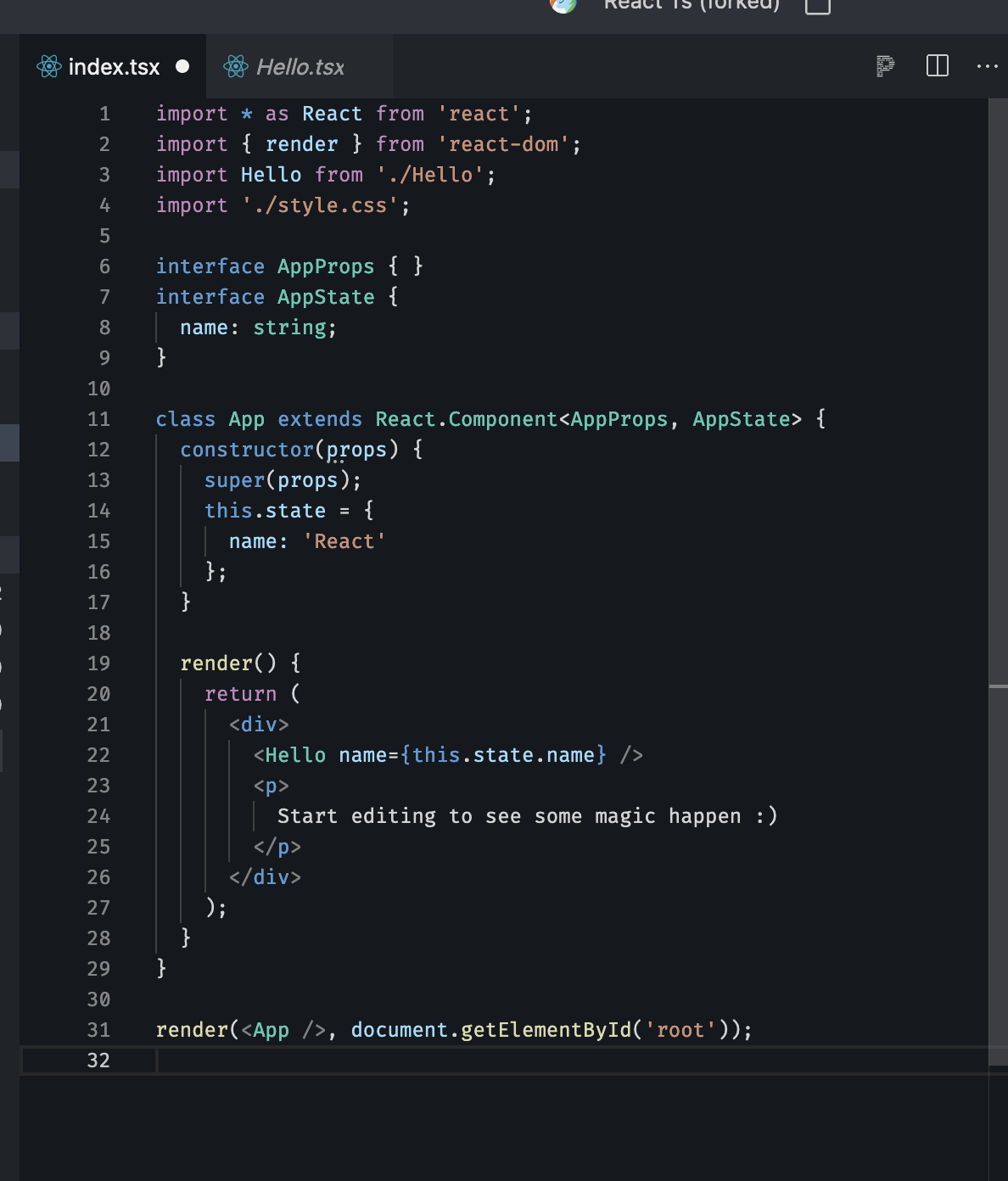Click the closing </p> tag on line 25

pyautogui.click(x=277, y=847)
